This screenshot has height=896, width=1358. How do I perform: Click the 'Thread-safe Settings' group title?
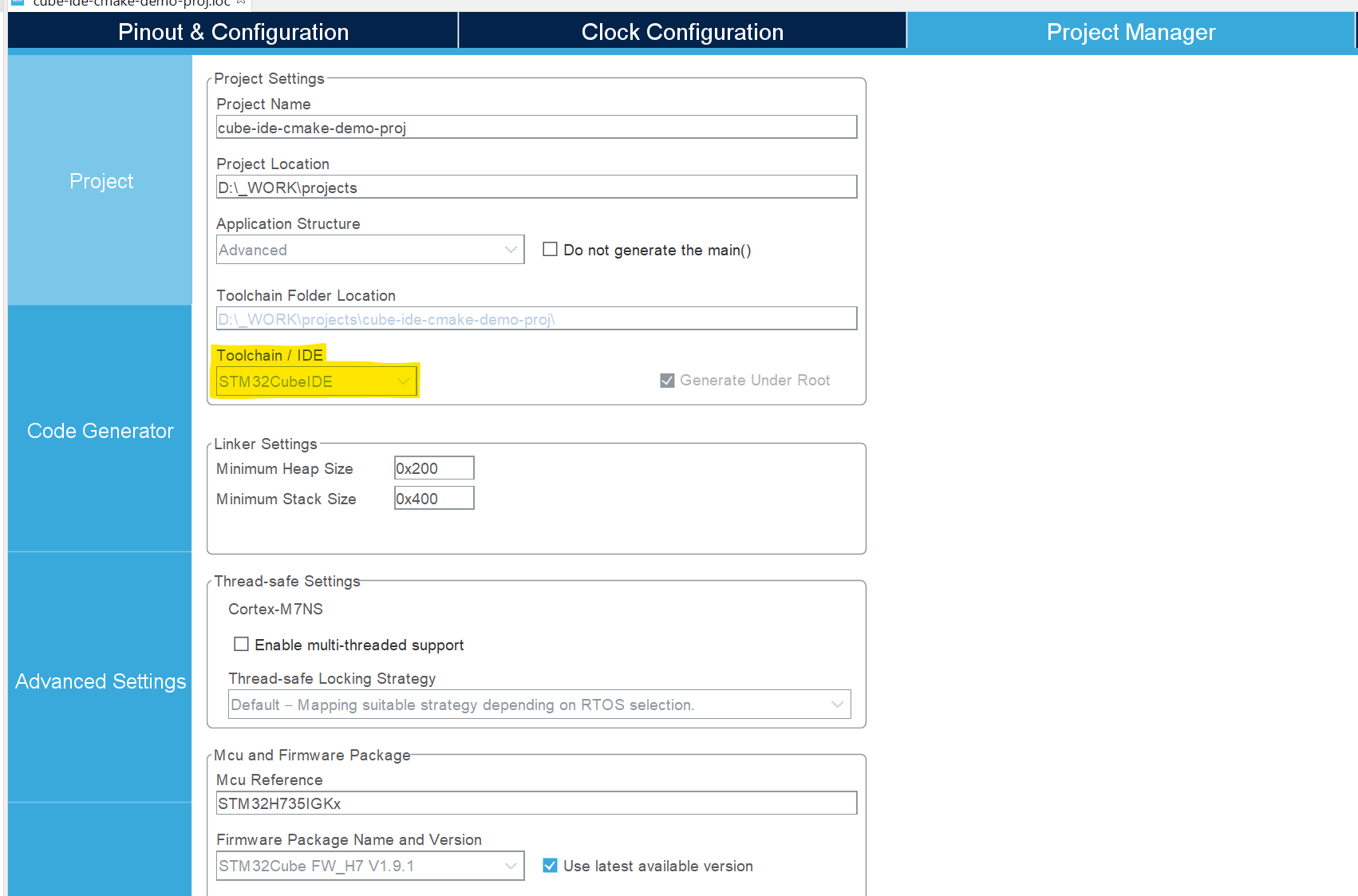coord(287,581)
